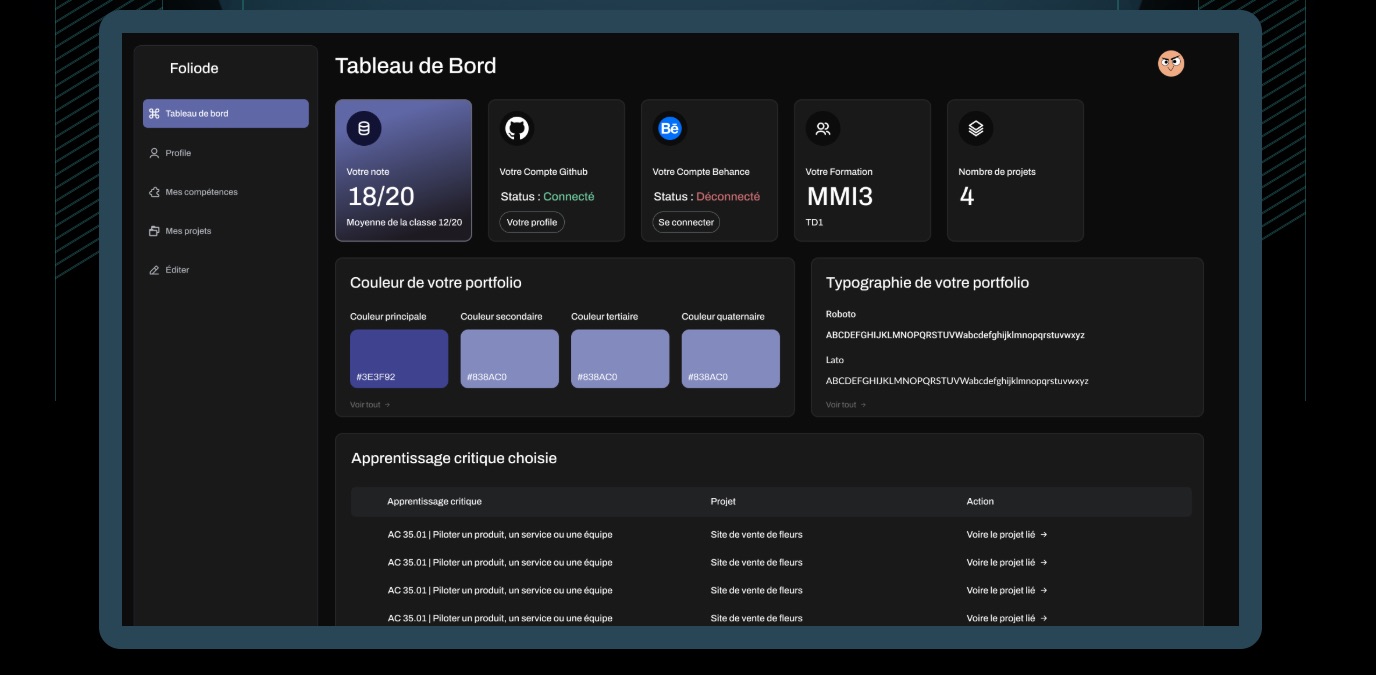Click the Votre profile button
This screenshot has height=675, width=1376.
point(532,223)
